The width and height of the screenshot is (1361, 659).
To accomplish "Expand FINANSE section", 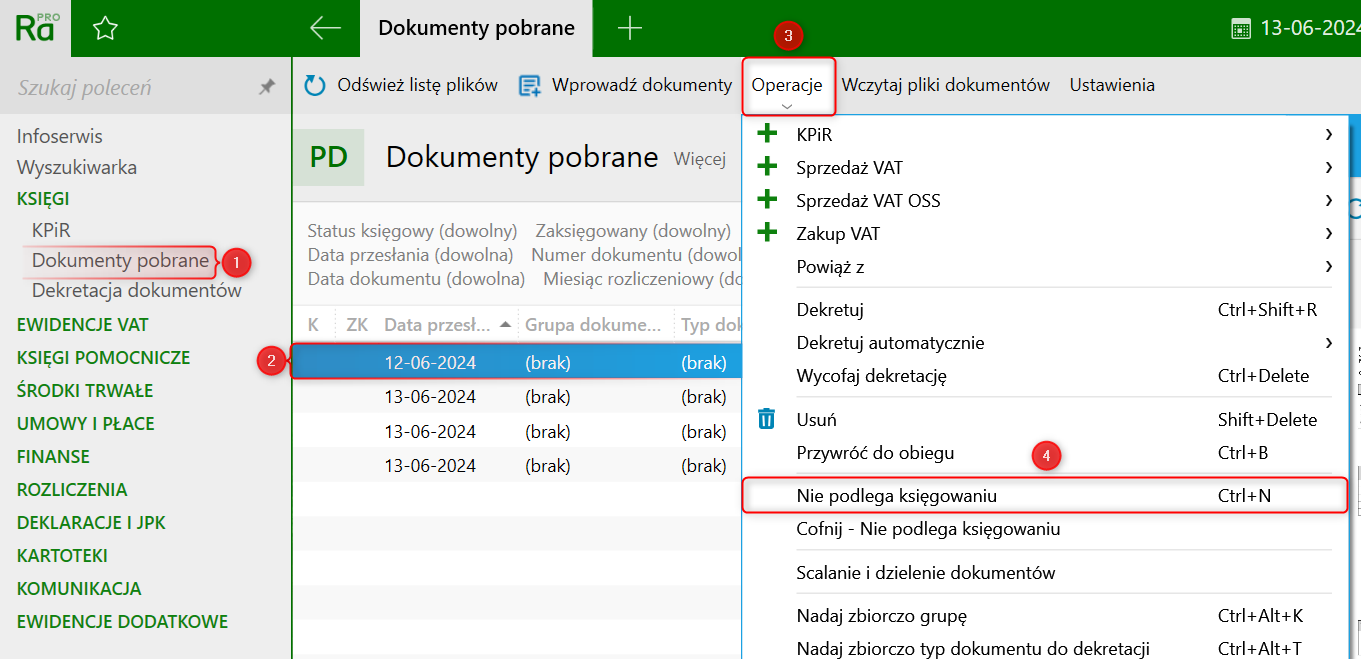I will pyautogui.click(x=53, y=457).
